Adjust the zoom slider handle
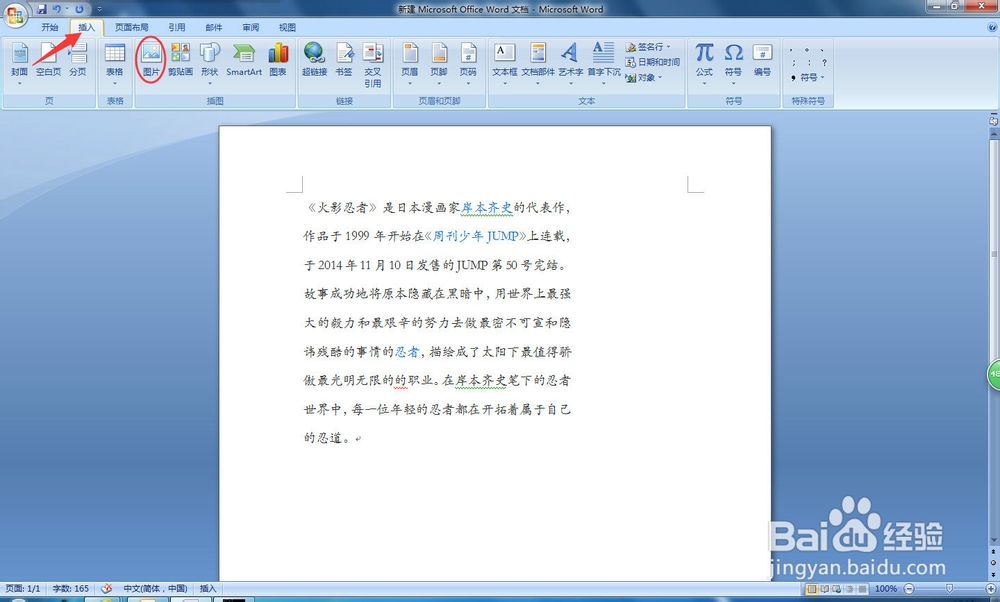 pyautogui.click(x=950, y=589)
